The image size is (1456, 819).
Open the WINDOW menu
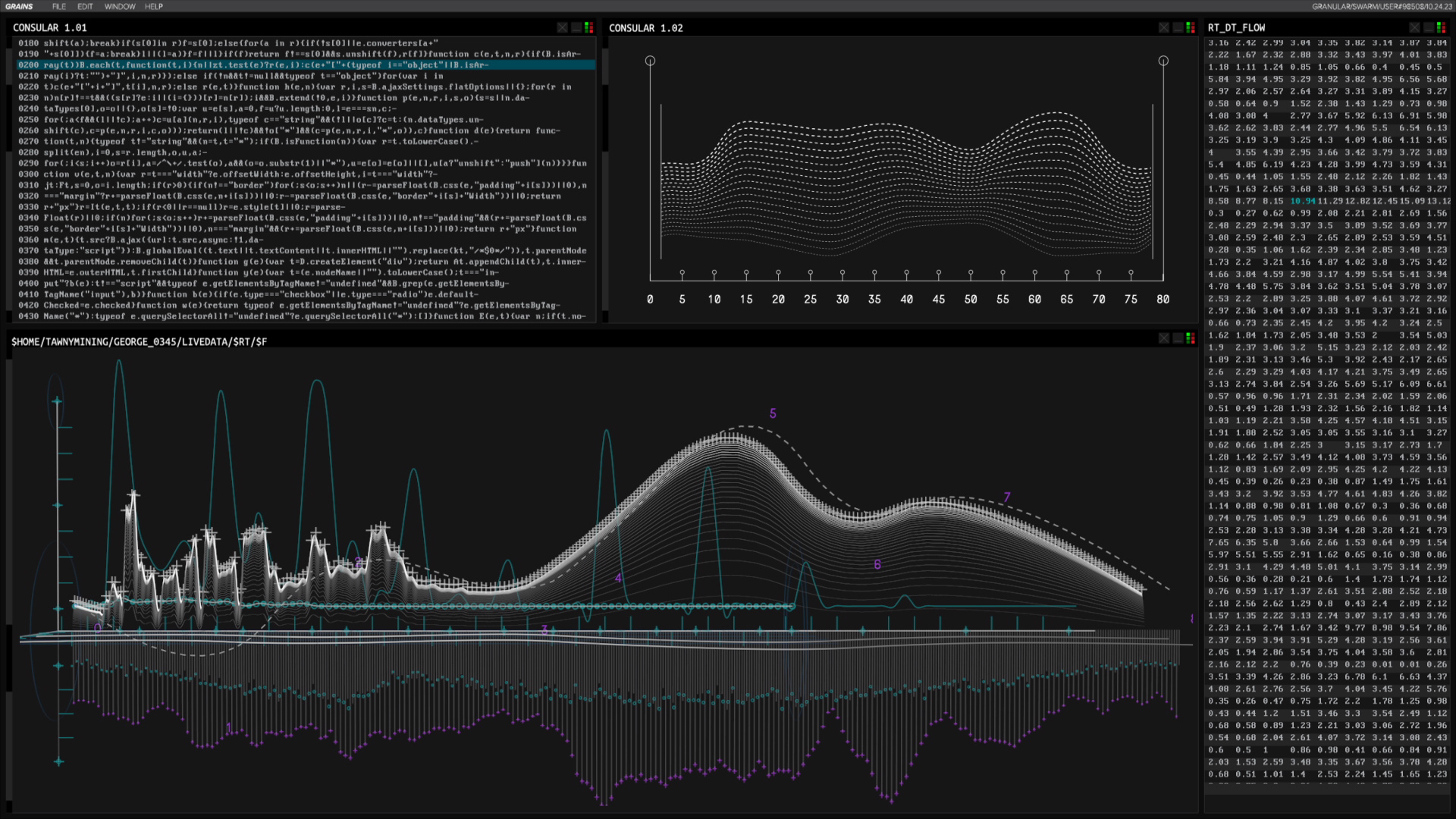click(x=120, y=7)
